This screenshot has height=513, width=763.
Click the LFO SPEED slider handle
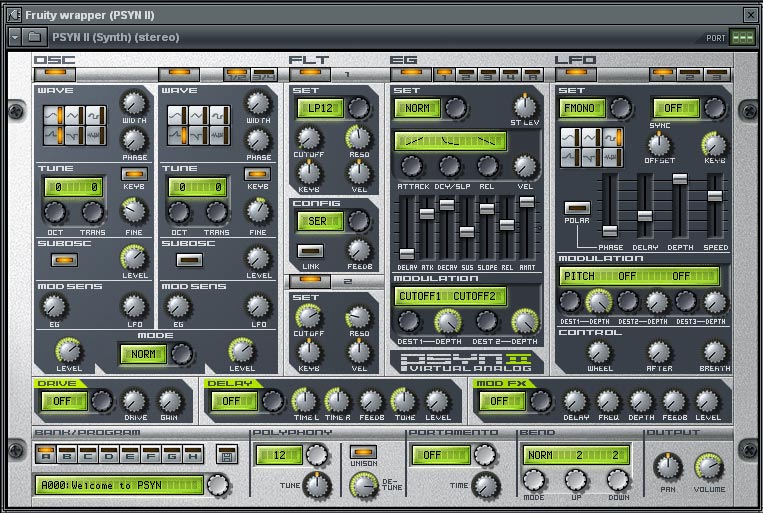[715, 196]
